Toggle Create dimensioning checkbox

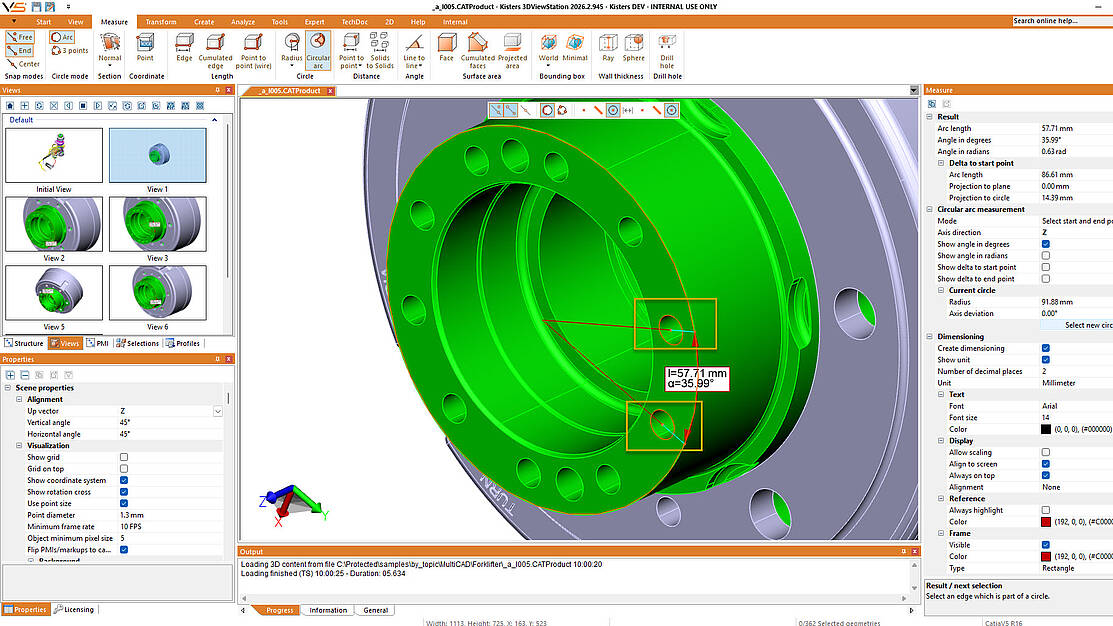click(x=1046, y=348)
